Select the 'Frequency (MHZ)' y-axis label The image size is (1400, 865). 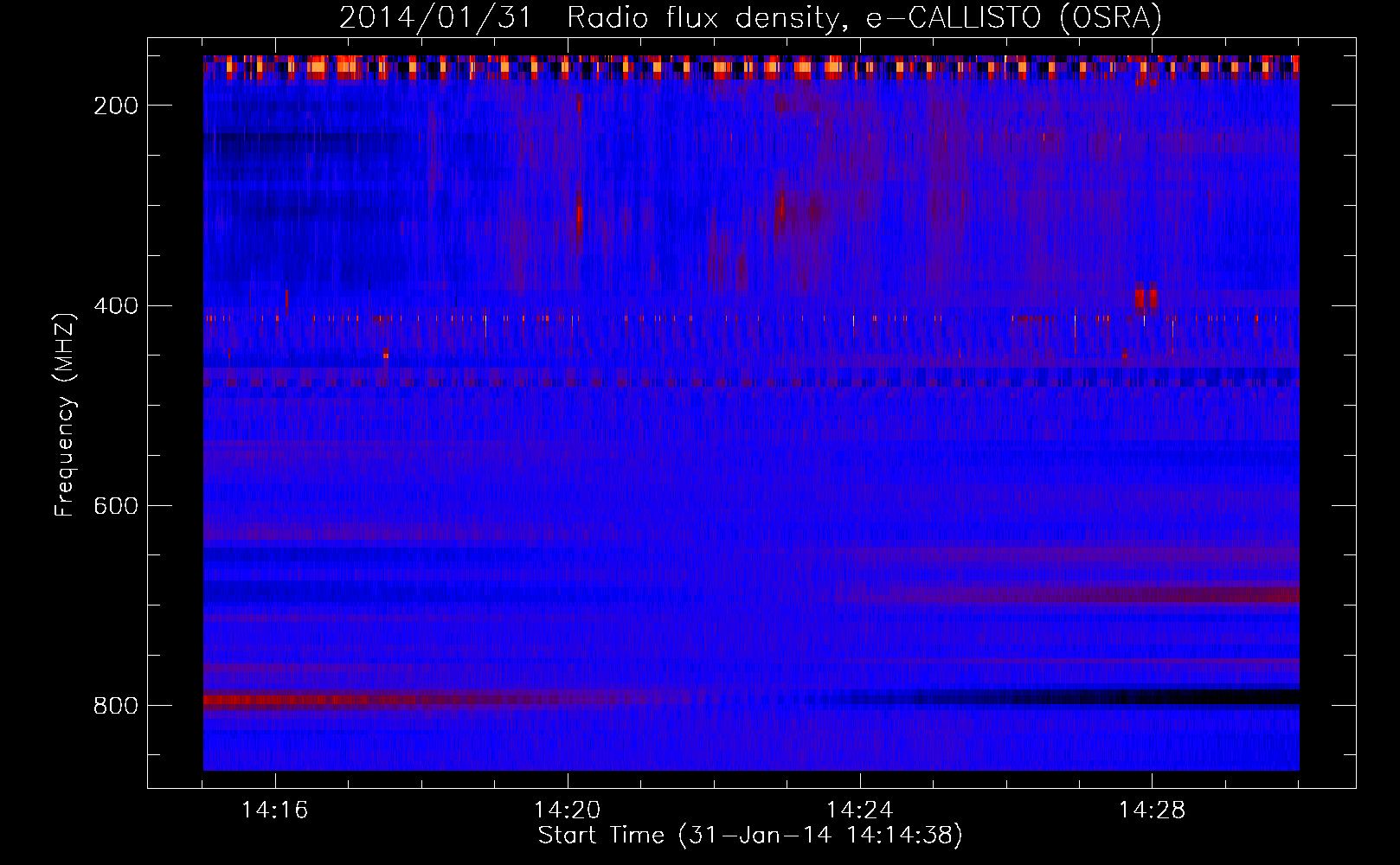(x=65, y=415)
